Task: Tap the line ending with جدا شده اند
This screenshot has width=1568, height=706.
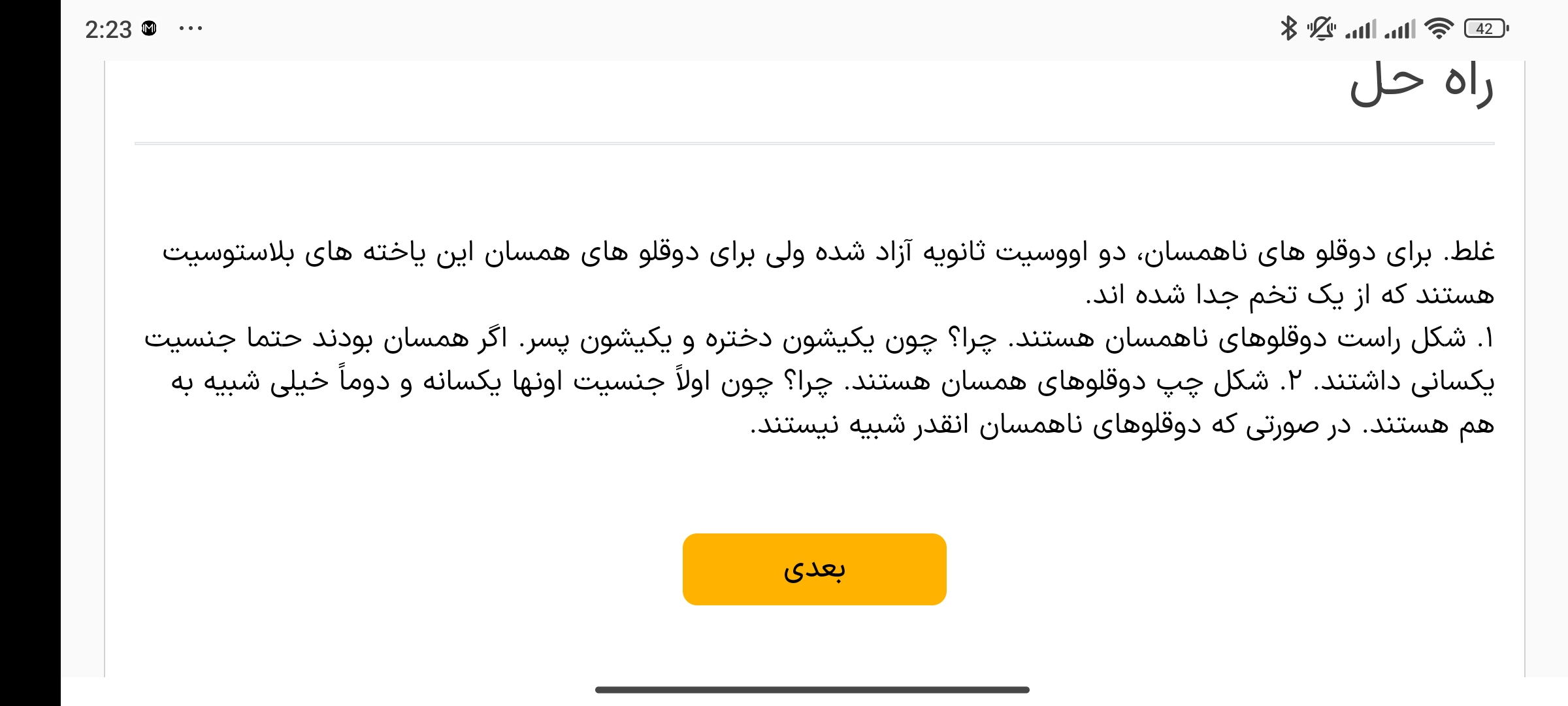Action: [1290, 295]
